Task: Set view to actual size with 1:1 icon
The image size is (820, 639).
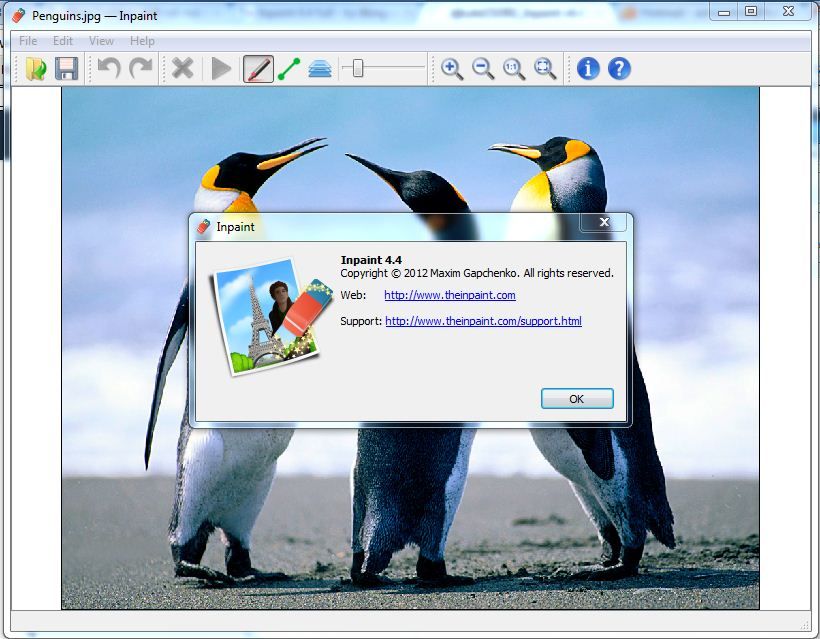Action: [512, 68]
